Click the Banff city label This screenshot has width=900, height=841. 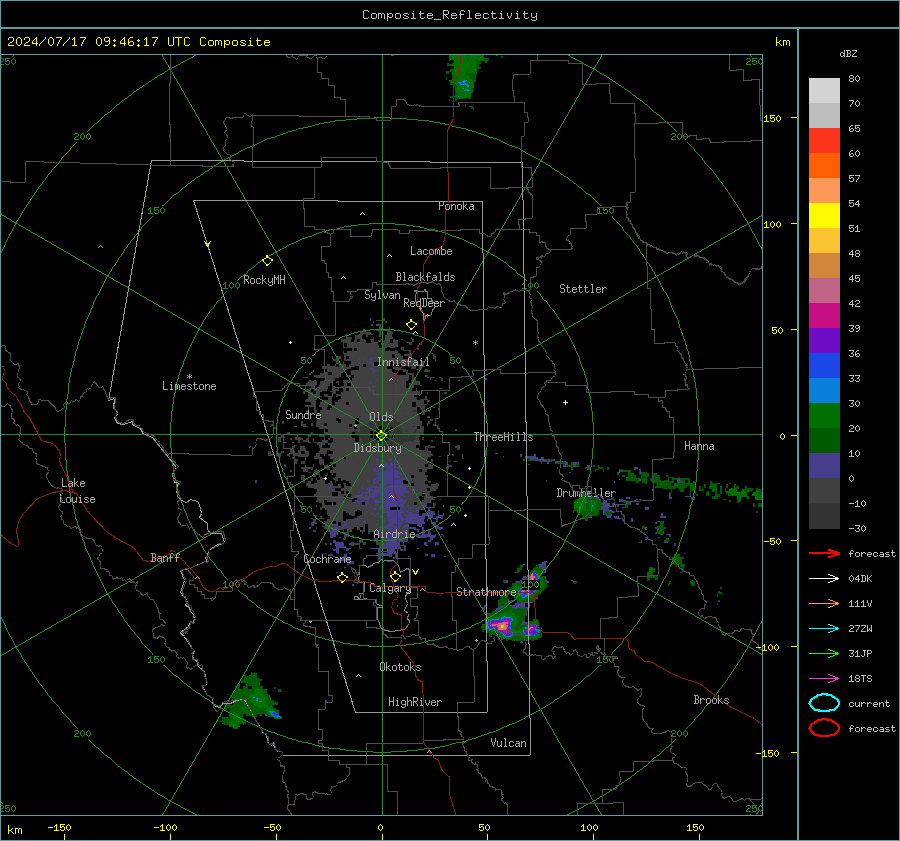165,558
